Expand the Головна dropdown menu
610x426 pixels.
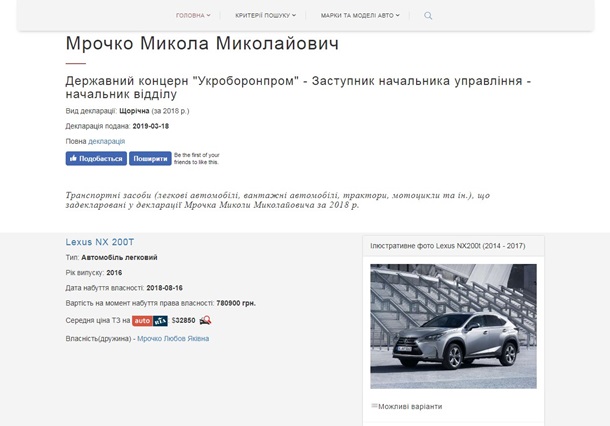click(193, 16)
